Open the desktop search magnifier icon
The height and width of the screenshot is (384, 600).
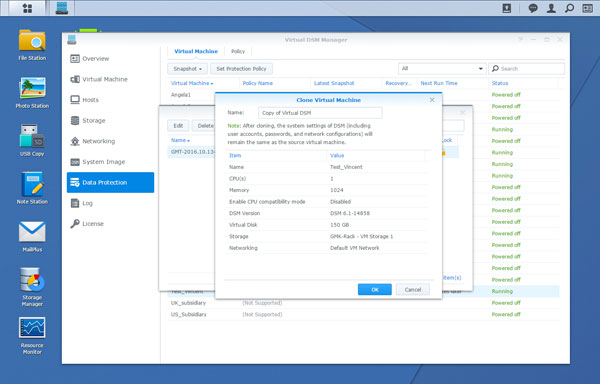click(569, 8)
